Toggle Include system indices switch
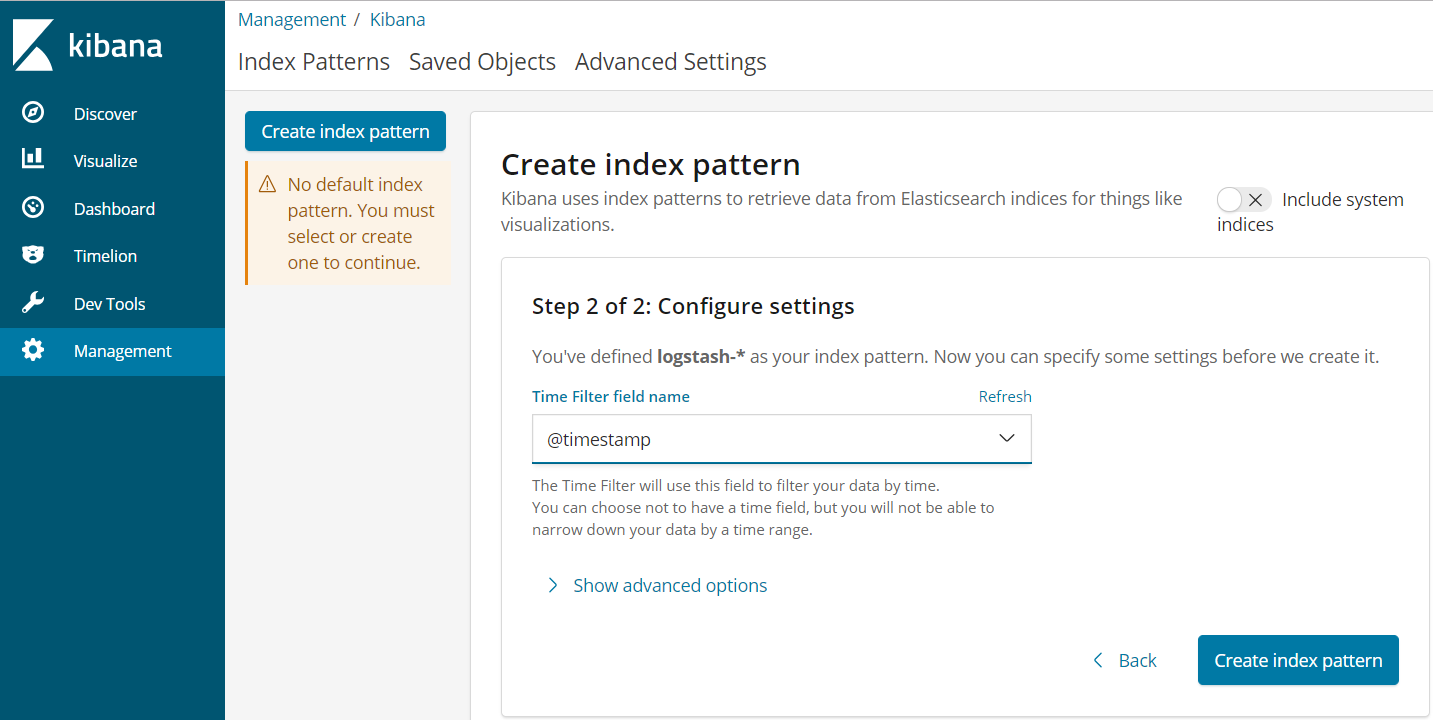 [1243, 200]
